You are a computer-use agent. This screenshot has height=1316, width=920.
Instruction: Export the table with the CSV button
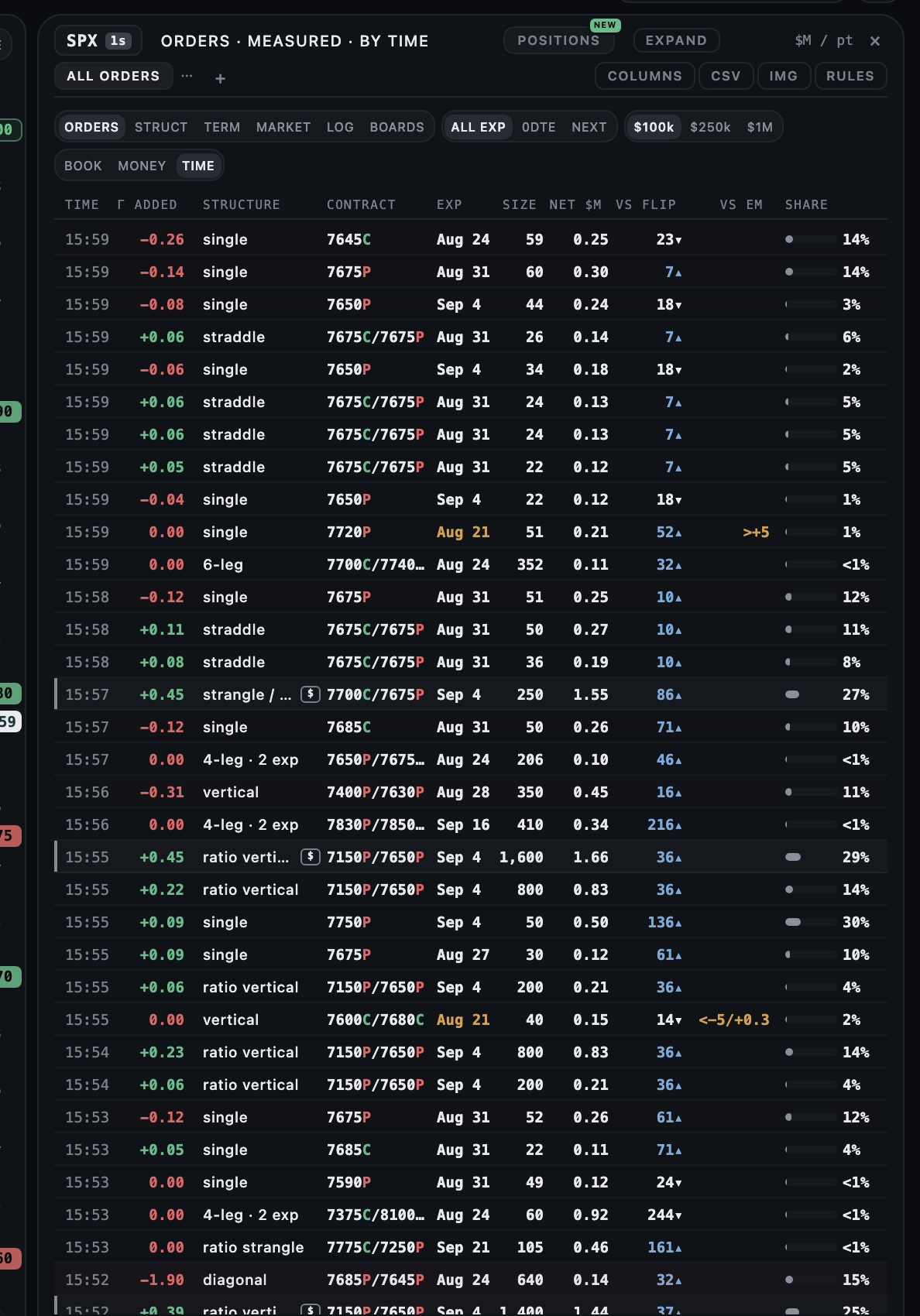tap(726, 76)
